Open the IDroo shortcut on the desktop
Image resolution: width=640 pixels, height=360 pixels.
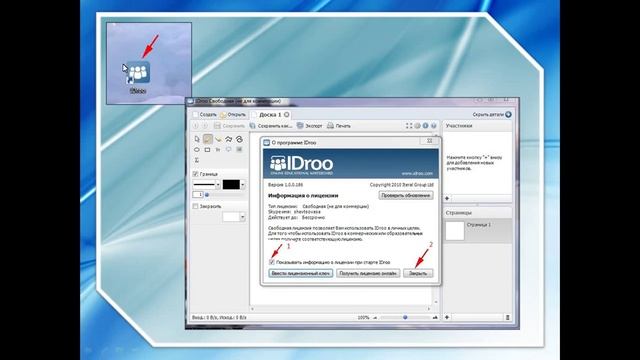(x=138, y=76)
